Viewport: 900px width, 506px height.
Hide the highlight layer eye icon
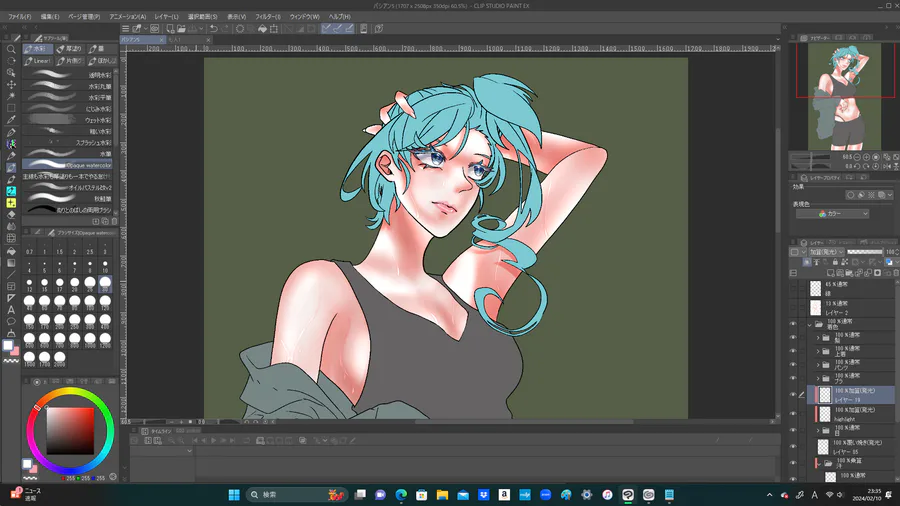coord(793,414)
